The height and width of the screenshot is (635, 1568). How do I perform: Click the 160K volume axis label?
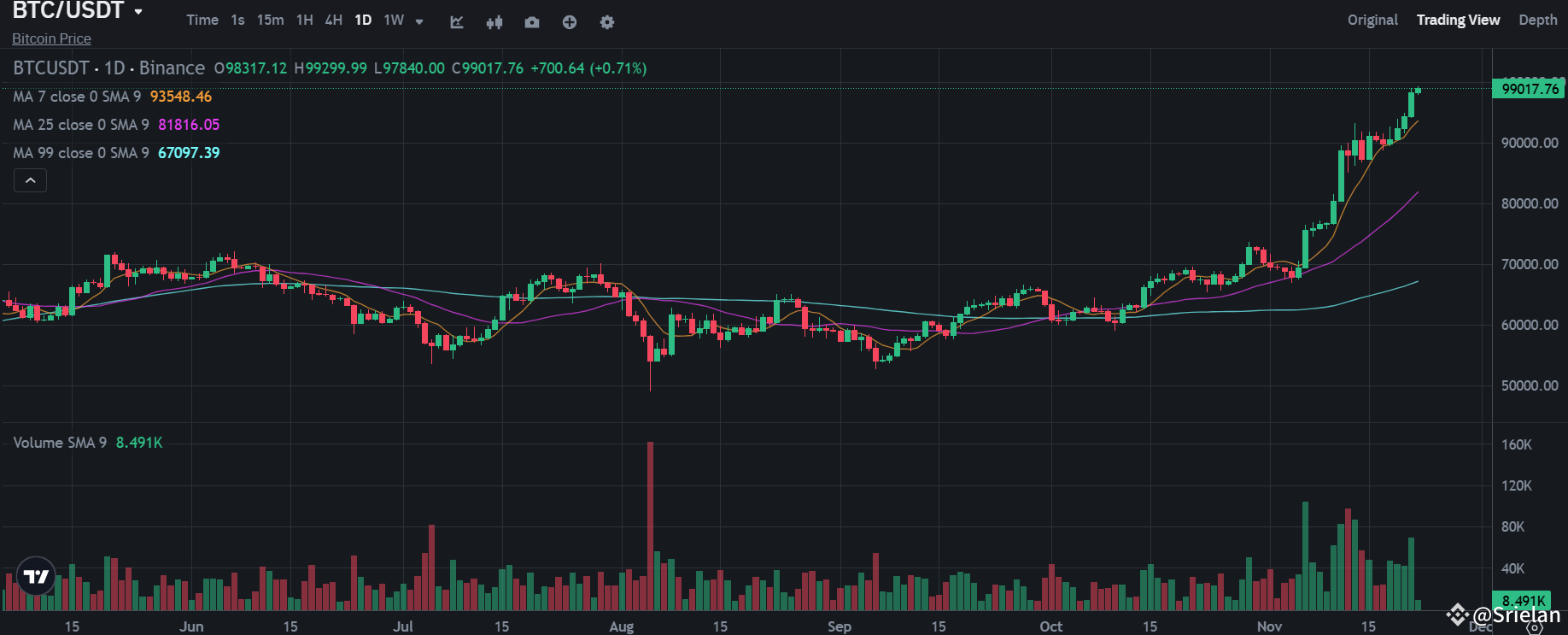click(x=1517, y=444)
